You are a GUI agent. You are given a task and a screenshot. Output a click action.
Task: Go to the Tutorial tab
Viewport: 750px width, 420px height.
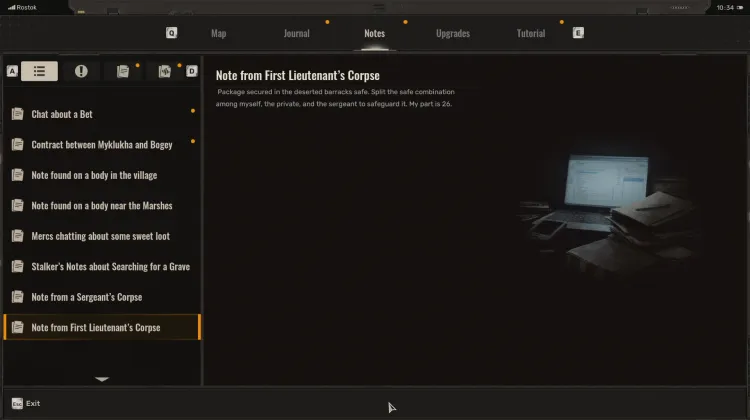[x=531, y=33]
